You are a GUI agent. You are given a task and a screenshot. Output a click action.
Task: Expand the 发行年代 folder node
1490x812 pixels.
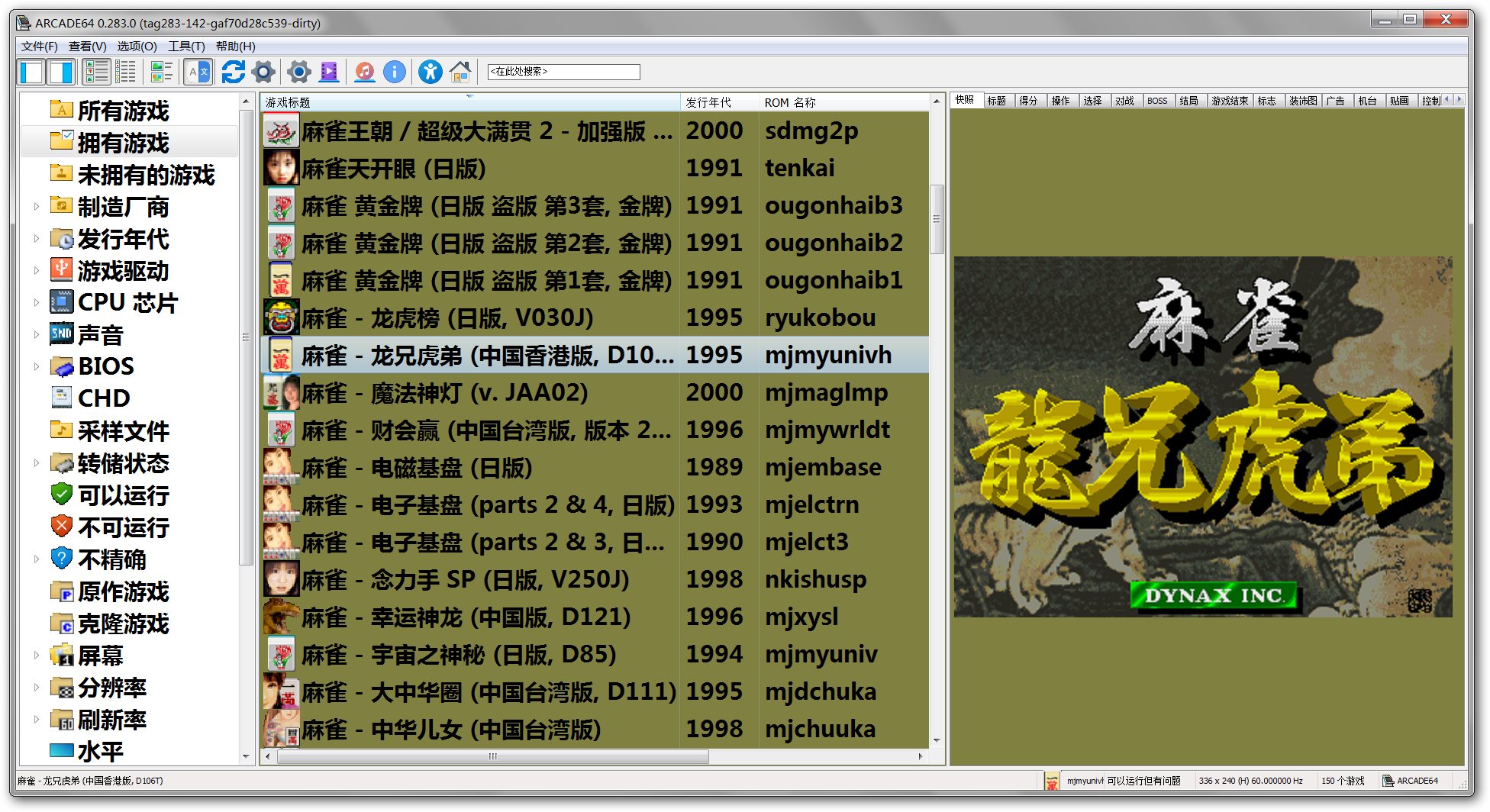pyautogui.click(x=36, y=238)
